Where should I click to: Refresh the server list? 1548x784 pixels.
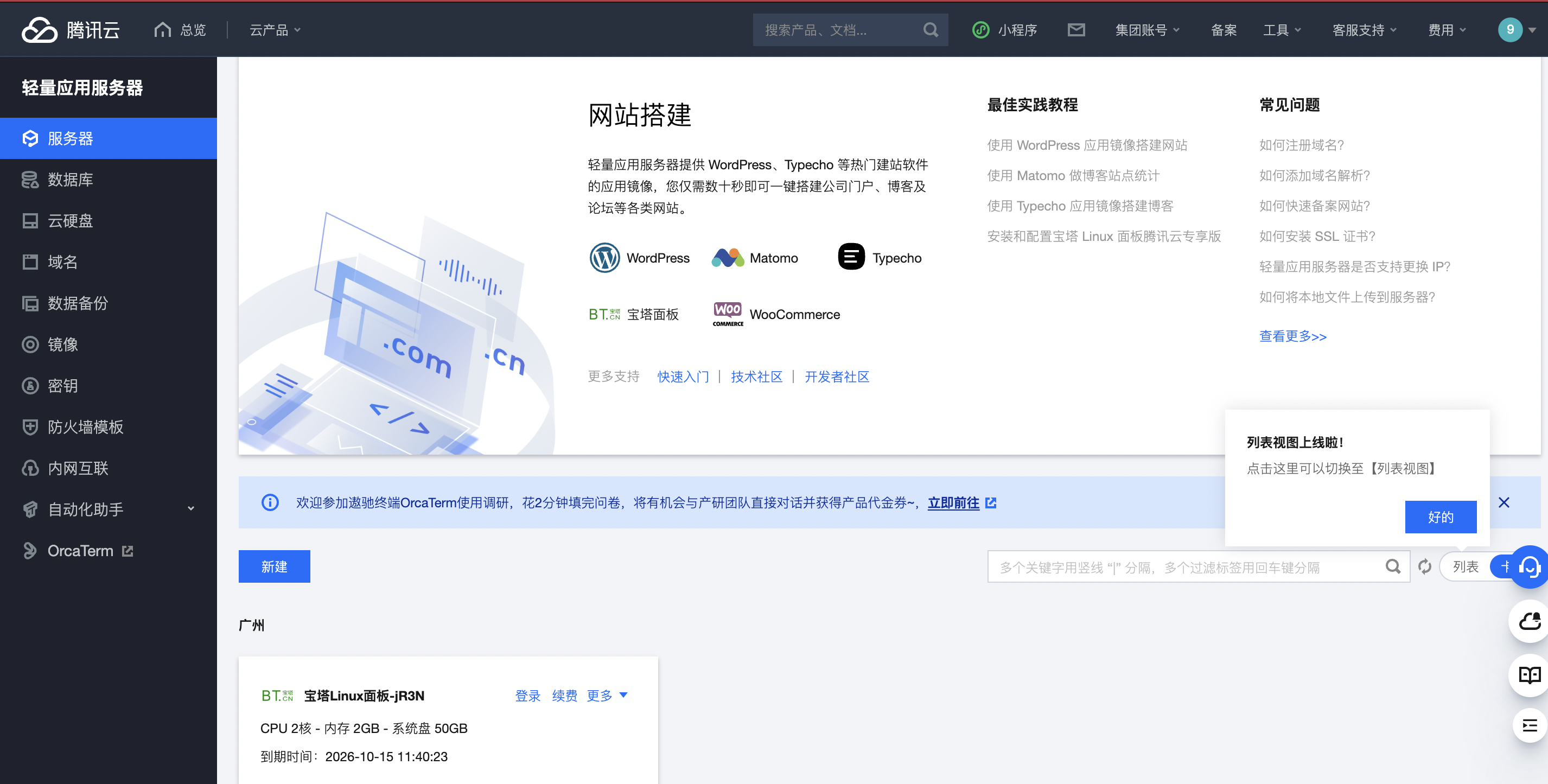(x=1425, y=566)
